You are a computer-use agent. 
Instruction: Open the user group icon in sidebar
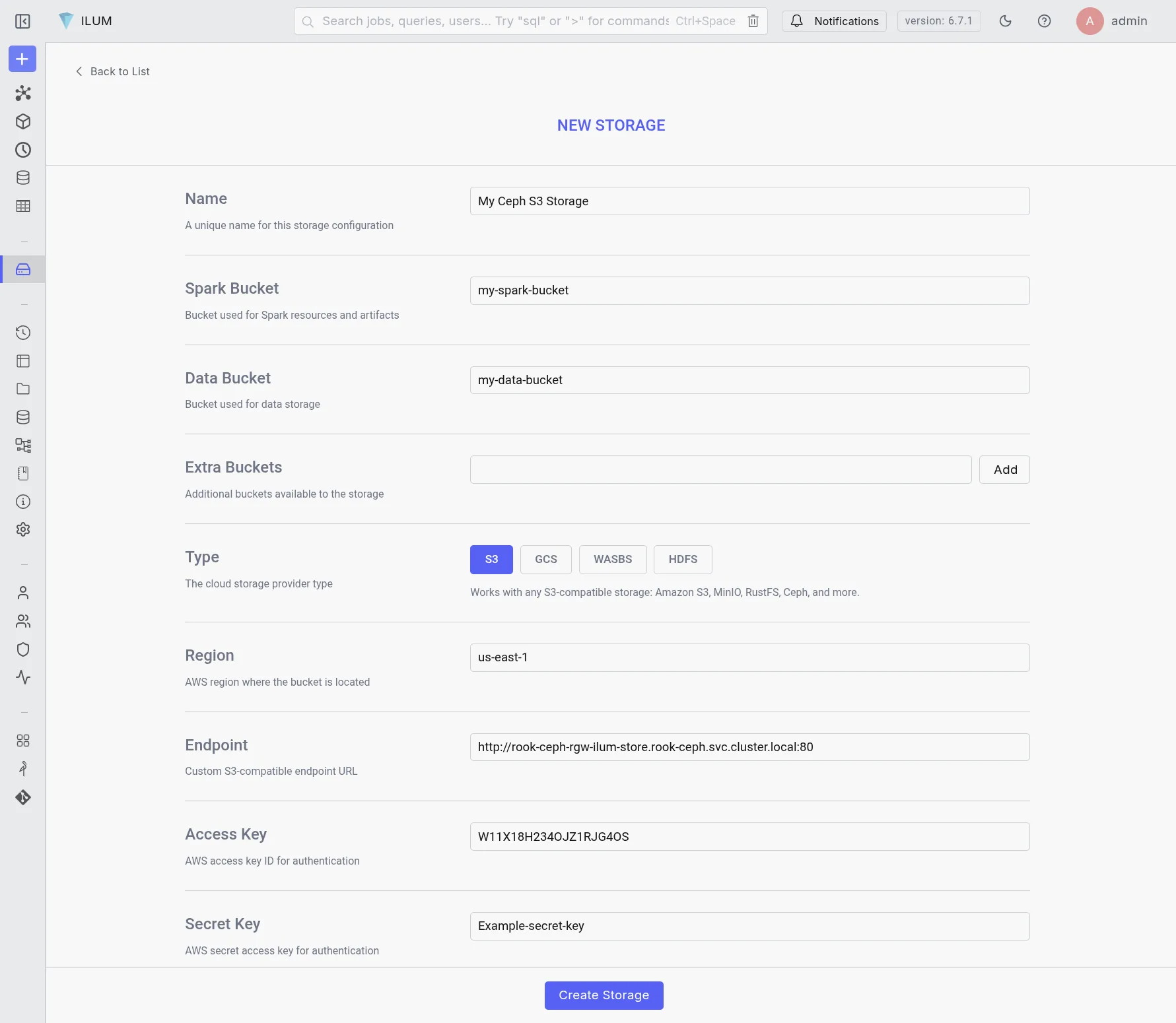23,621
